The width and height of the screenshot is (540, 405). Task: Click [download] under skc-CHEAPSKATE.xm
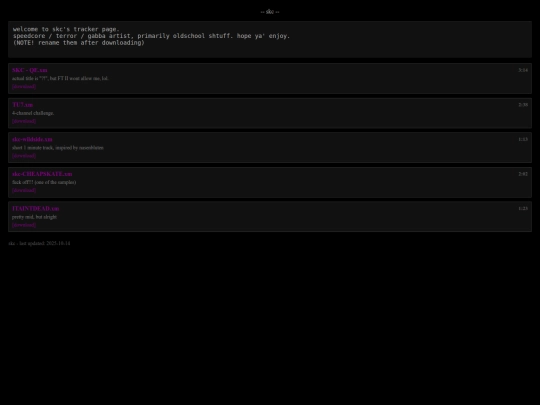pyautogui.click(x=24, y=190)
